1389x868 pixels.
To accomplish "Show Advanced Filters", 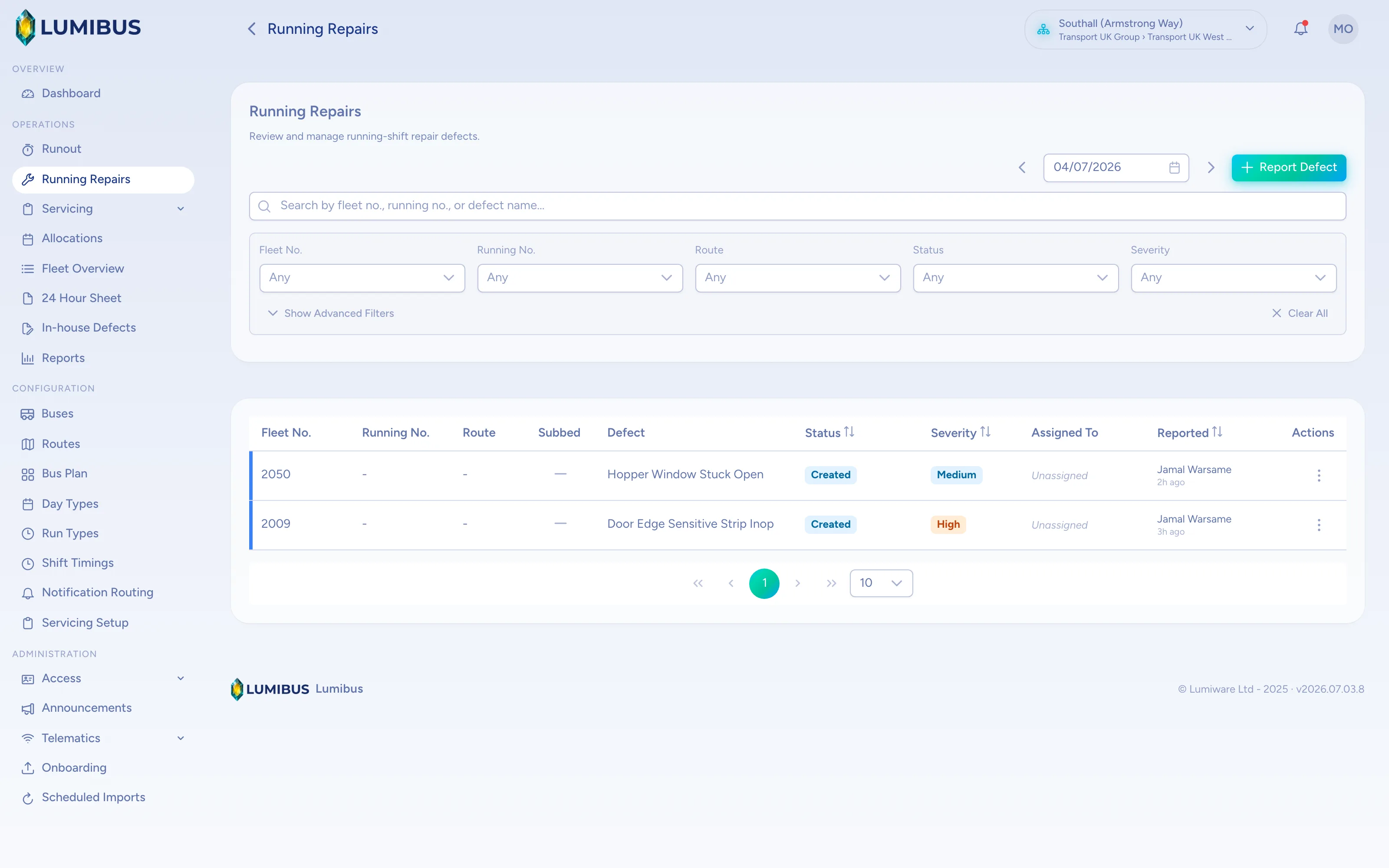I will pos(331,313).
